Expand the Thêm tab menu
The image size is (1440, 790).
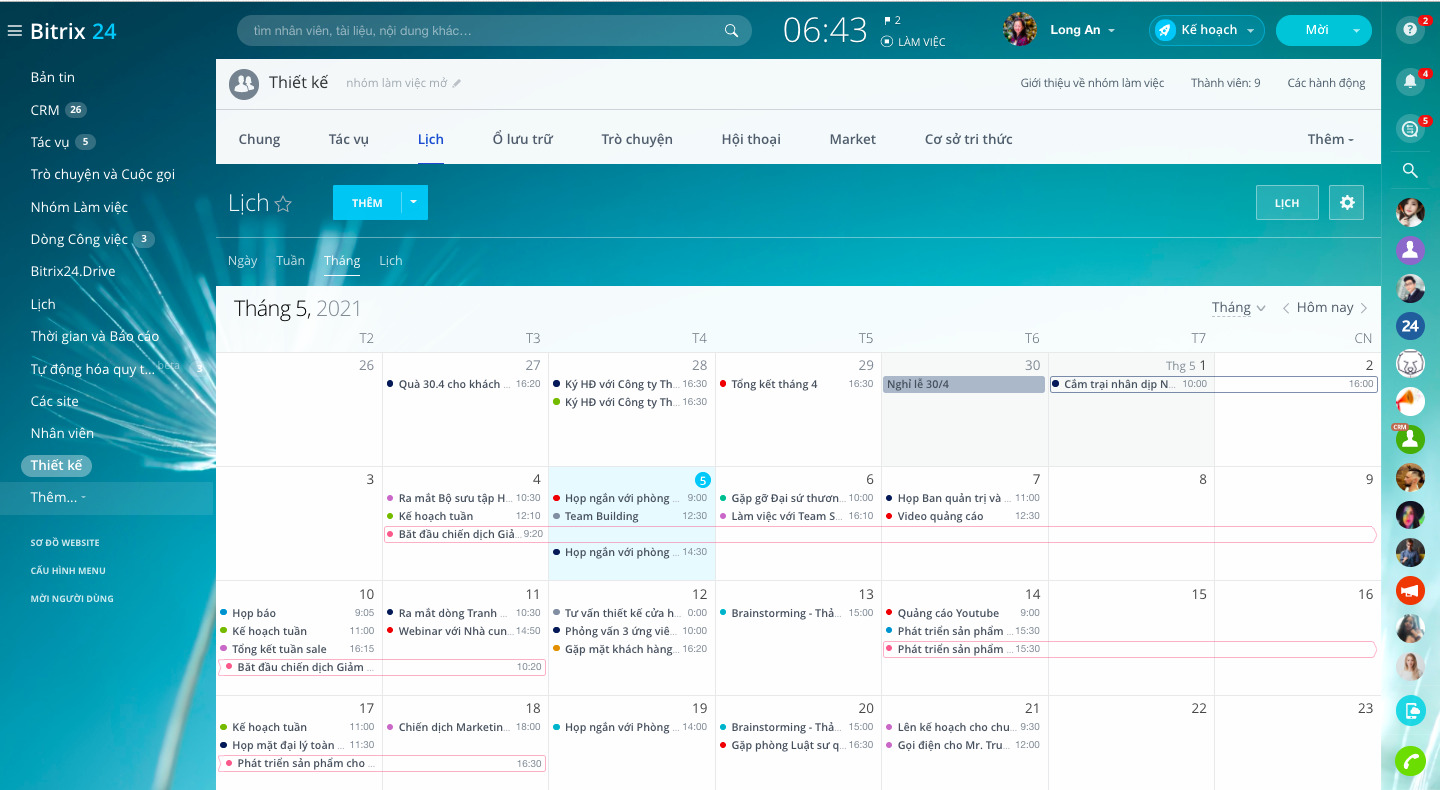pyautogui.click(x=1330, y=139)
